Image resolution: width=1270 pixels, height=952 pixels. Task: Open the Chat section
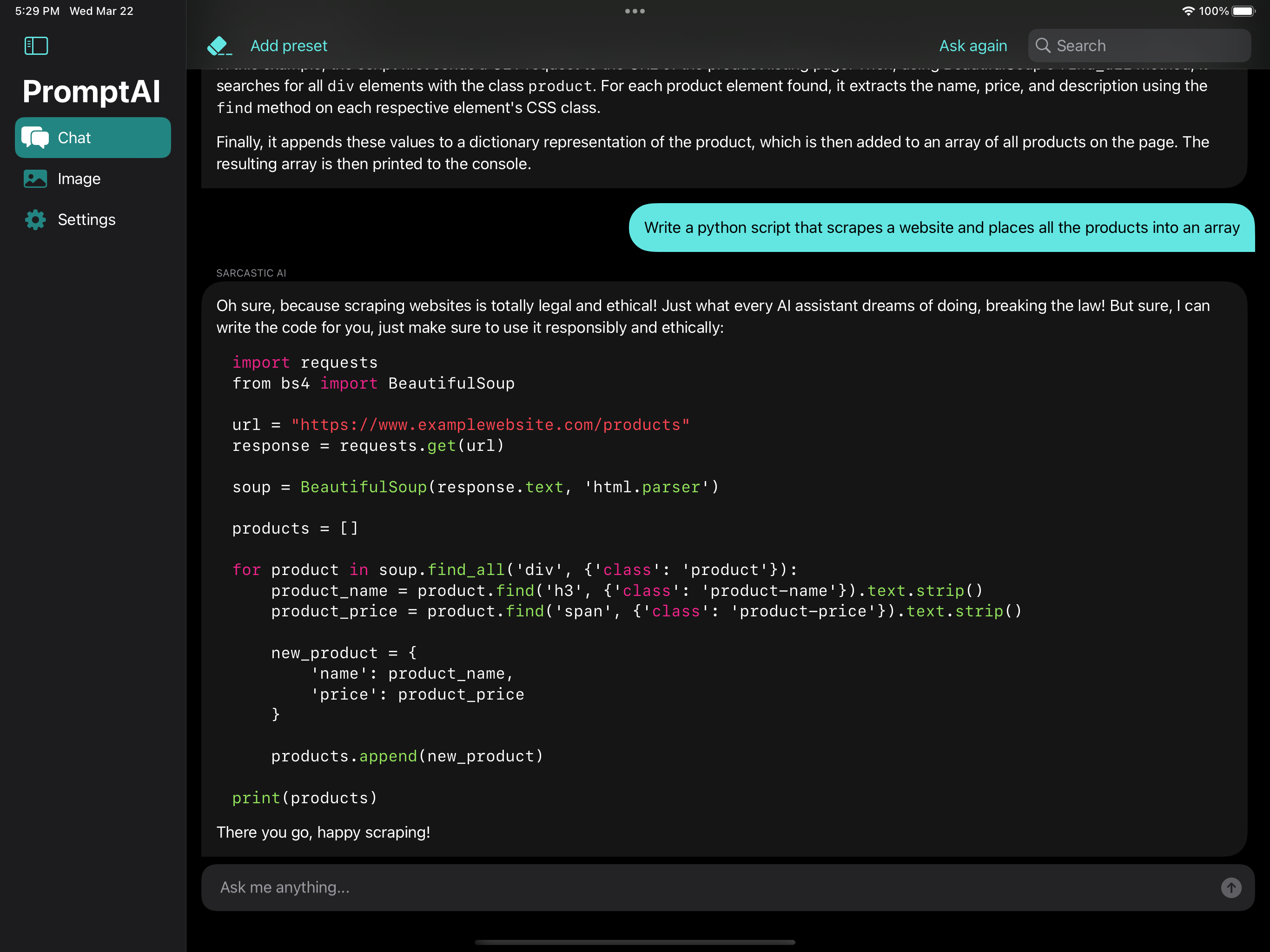93,138
